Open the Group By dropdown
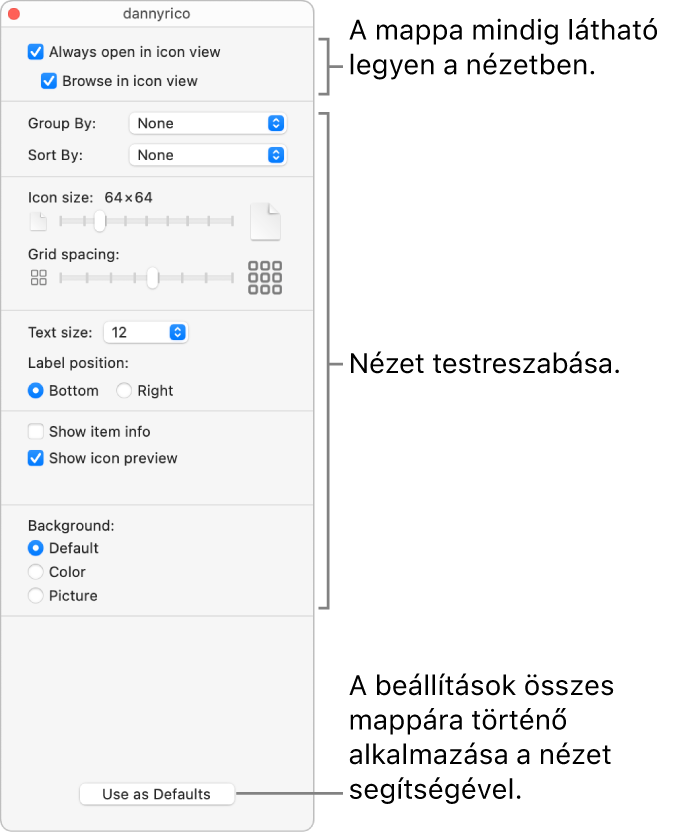This screenshot has width=673, height=835. click(x=208, y=124)
